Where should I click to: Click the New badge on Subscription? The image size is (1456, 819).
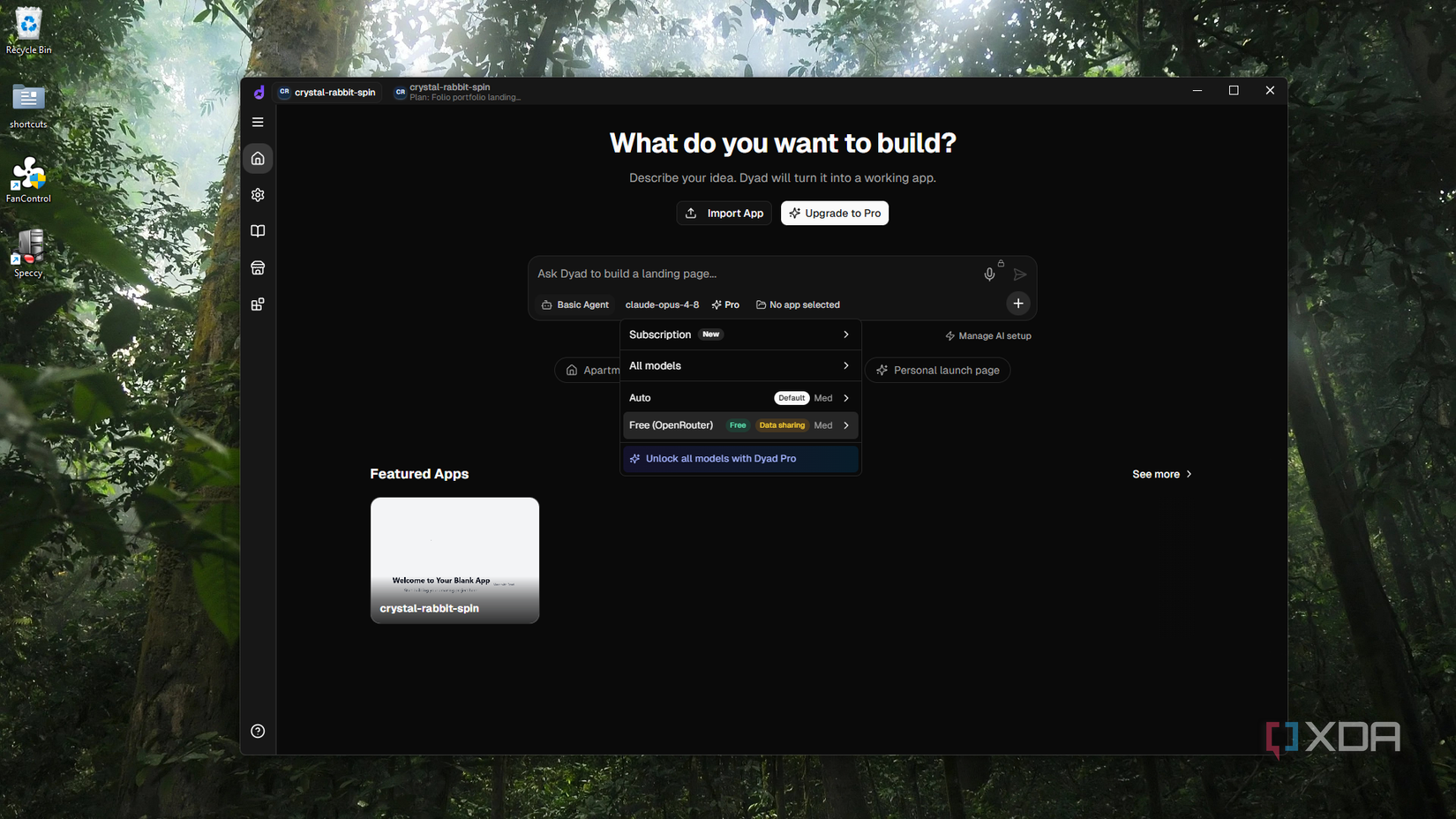[x=710, y=334]
